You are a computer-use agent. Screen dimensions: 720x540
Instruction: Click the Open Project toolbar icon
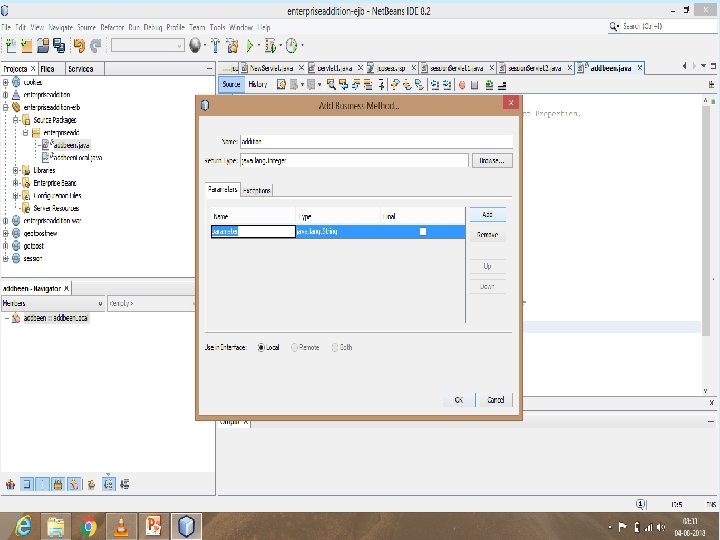click(43, 45)
